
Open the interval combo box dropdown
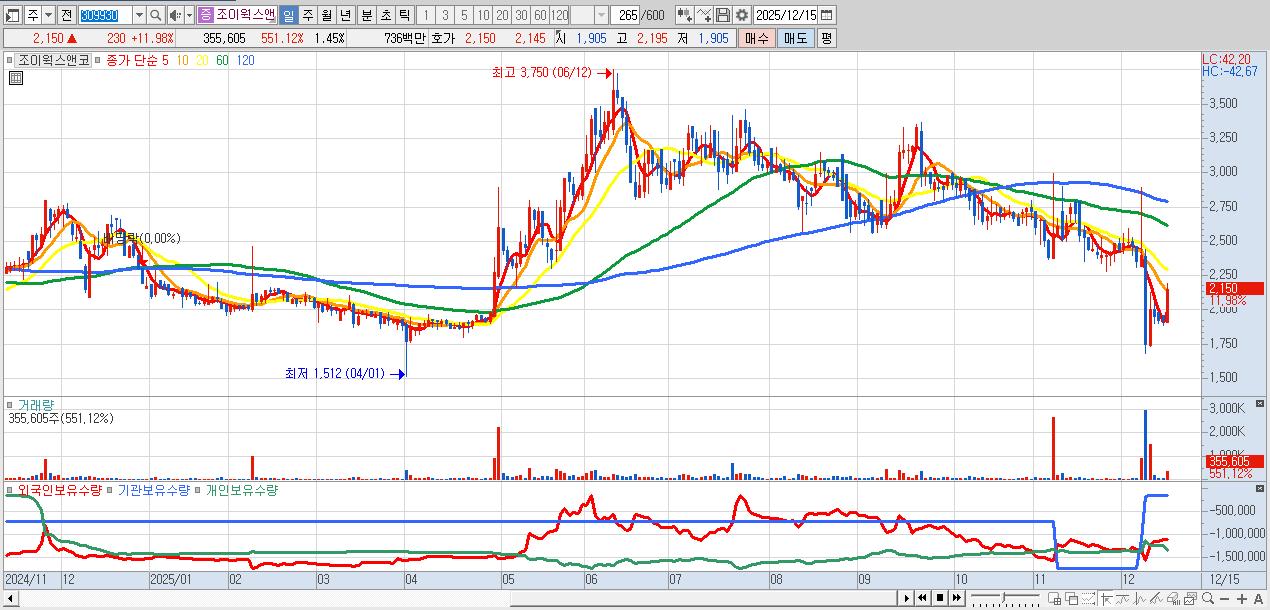[600, 15]
